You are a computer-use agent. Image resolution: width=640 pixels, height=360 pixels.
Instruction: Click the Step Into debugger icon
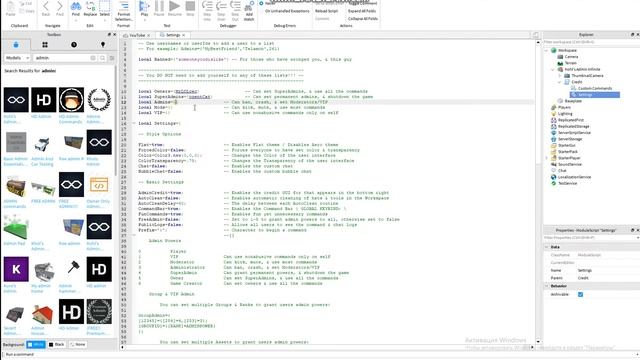pyautogui.click(x=207, y=11)
